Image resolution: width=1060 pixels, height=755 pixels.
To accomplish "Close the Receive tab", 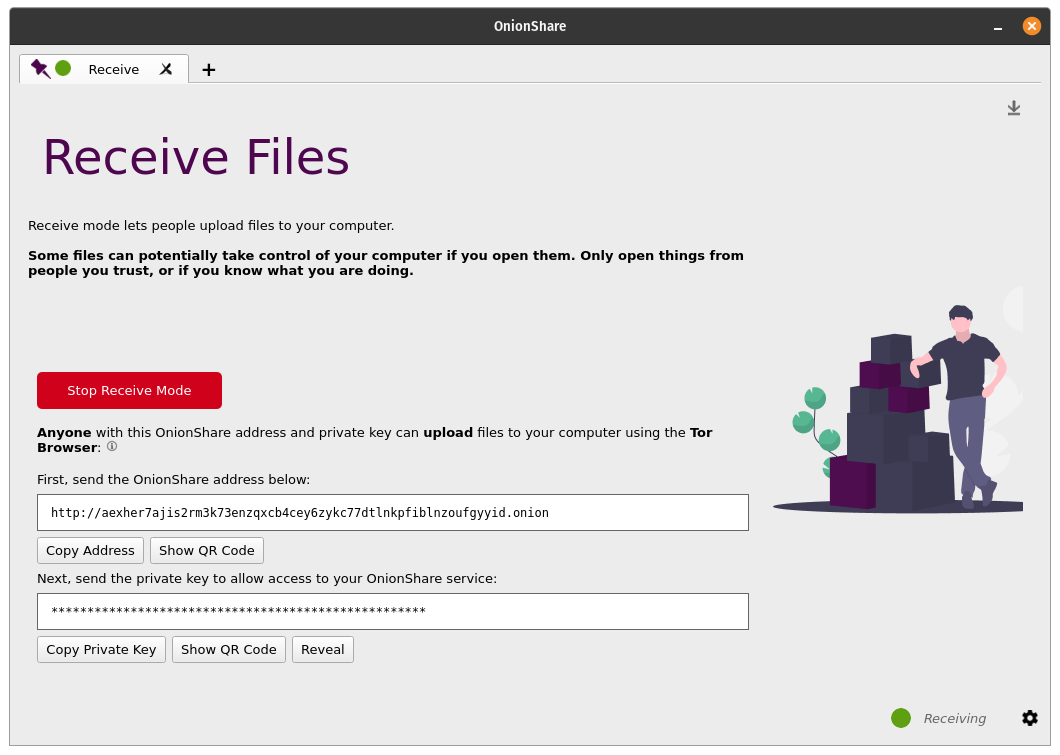I will (x=166, y=69).
